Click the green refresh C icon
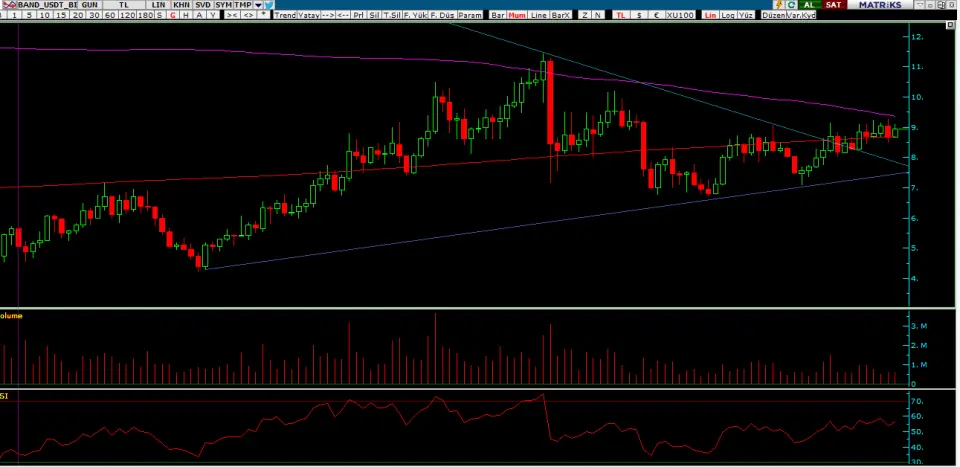Image resolution: width=960 pixels, height=467 pixels. 791,5
